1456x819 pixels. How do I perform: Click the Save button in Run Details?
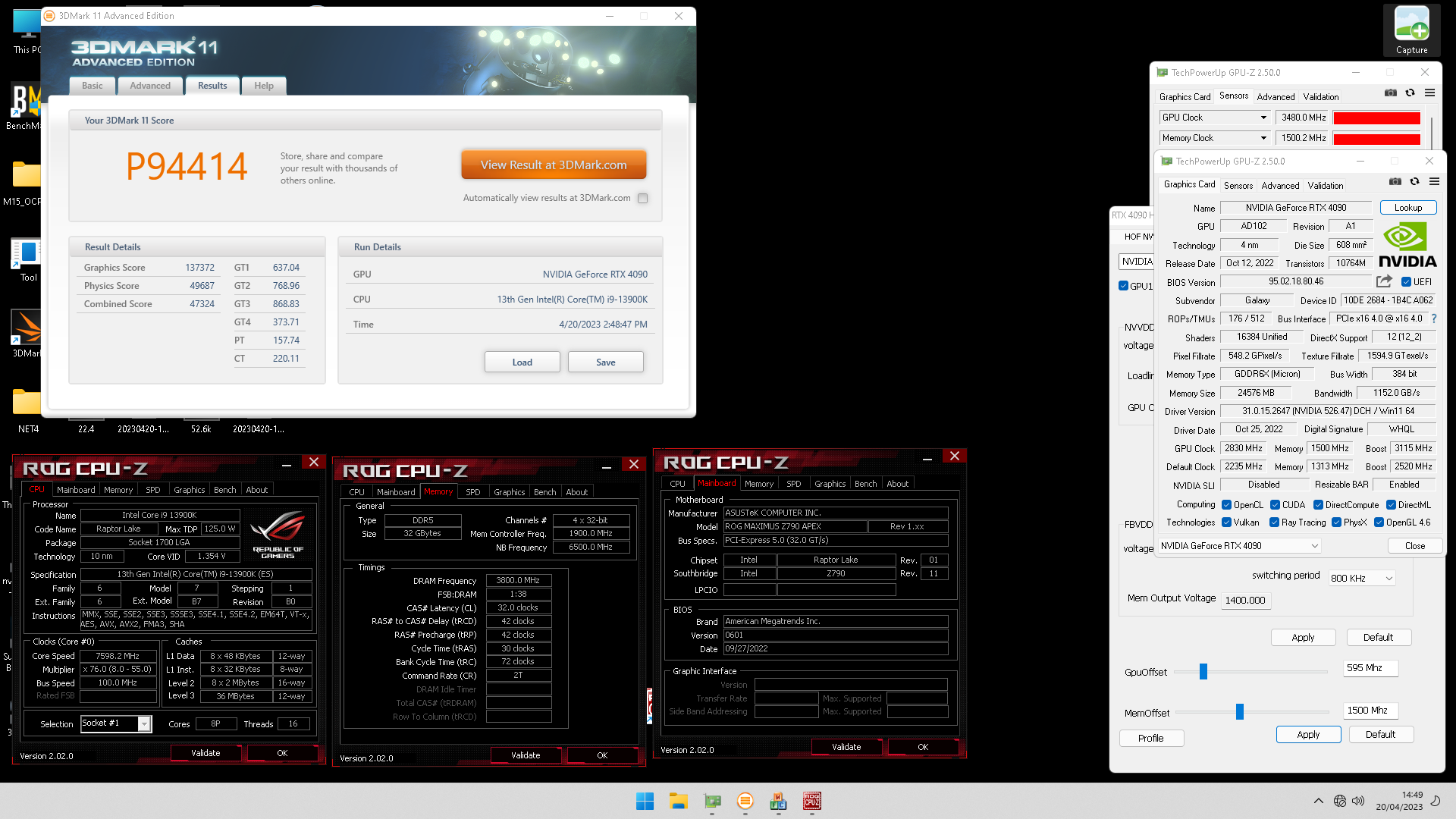605,362
